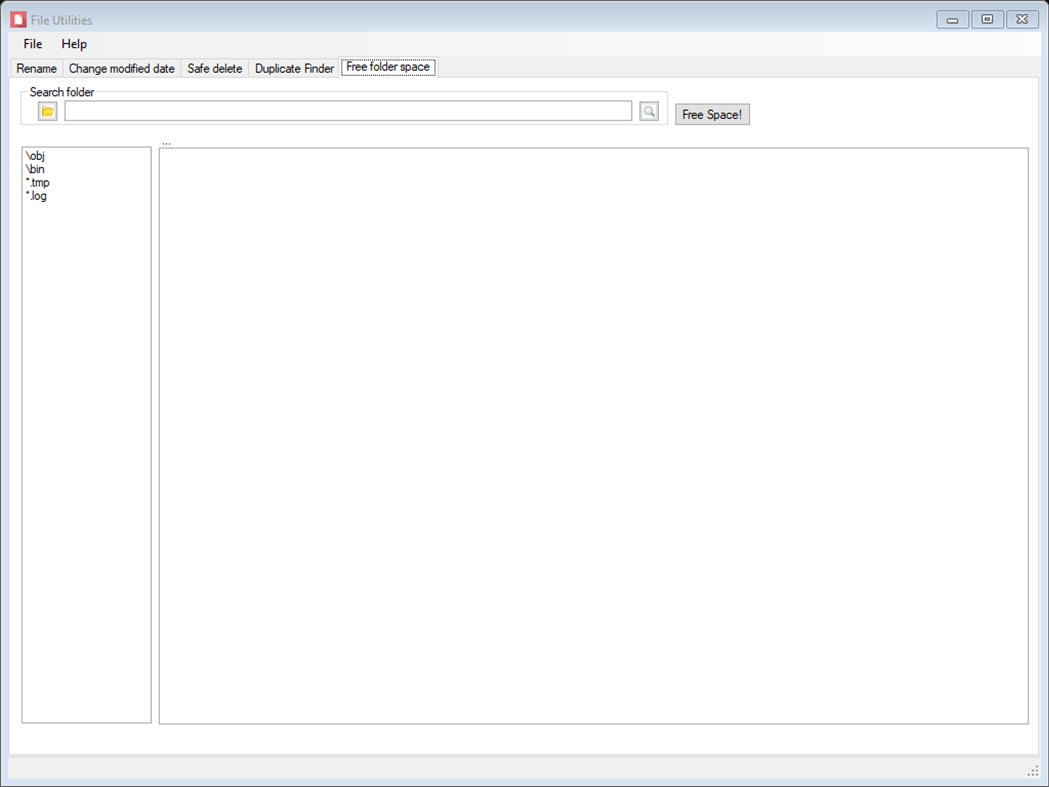This screenshot has height=787, width=1049.
Task: Open the folder browse icon
Action: [46, 110]
